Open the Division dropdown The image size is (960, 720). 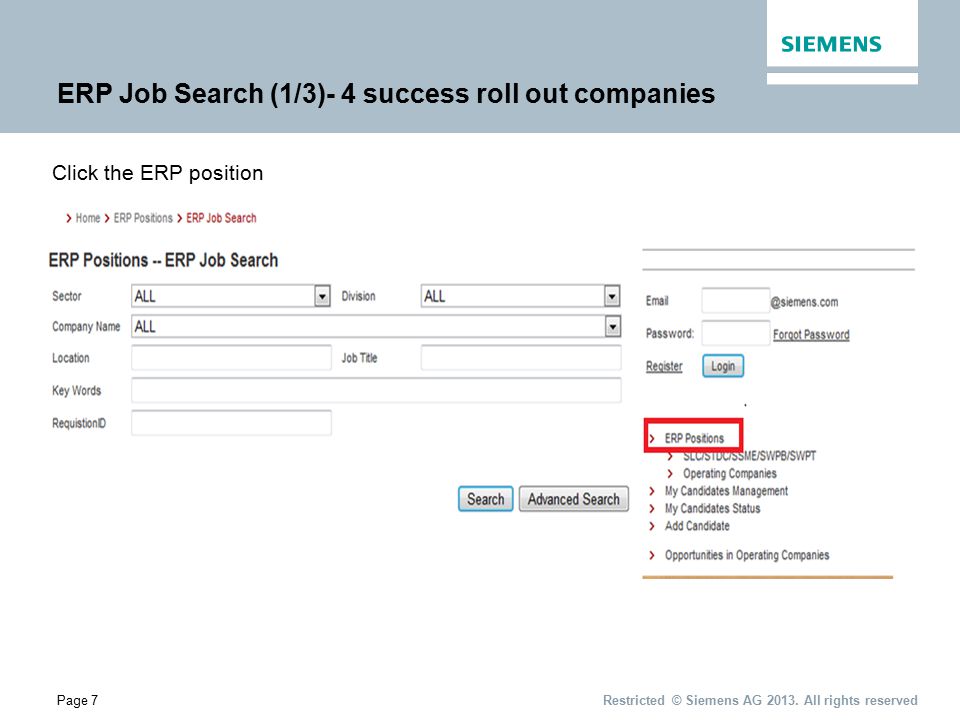(520, 296)
